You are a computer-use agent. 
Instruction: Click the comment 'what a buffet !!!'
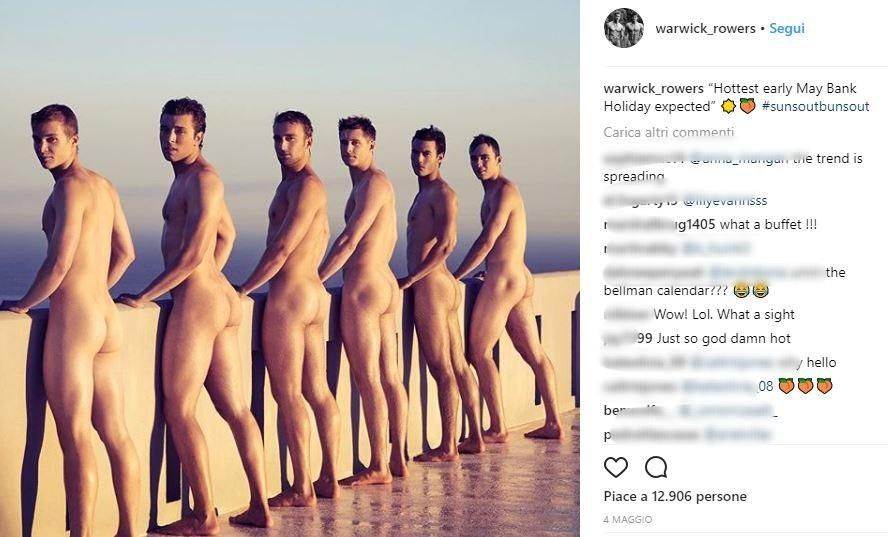click(x=768, y=225)
